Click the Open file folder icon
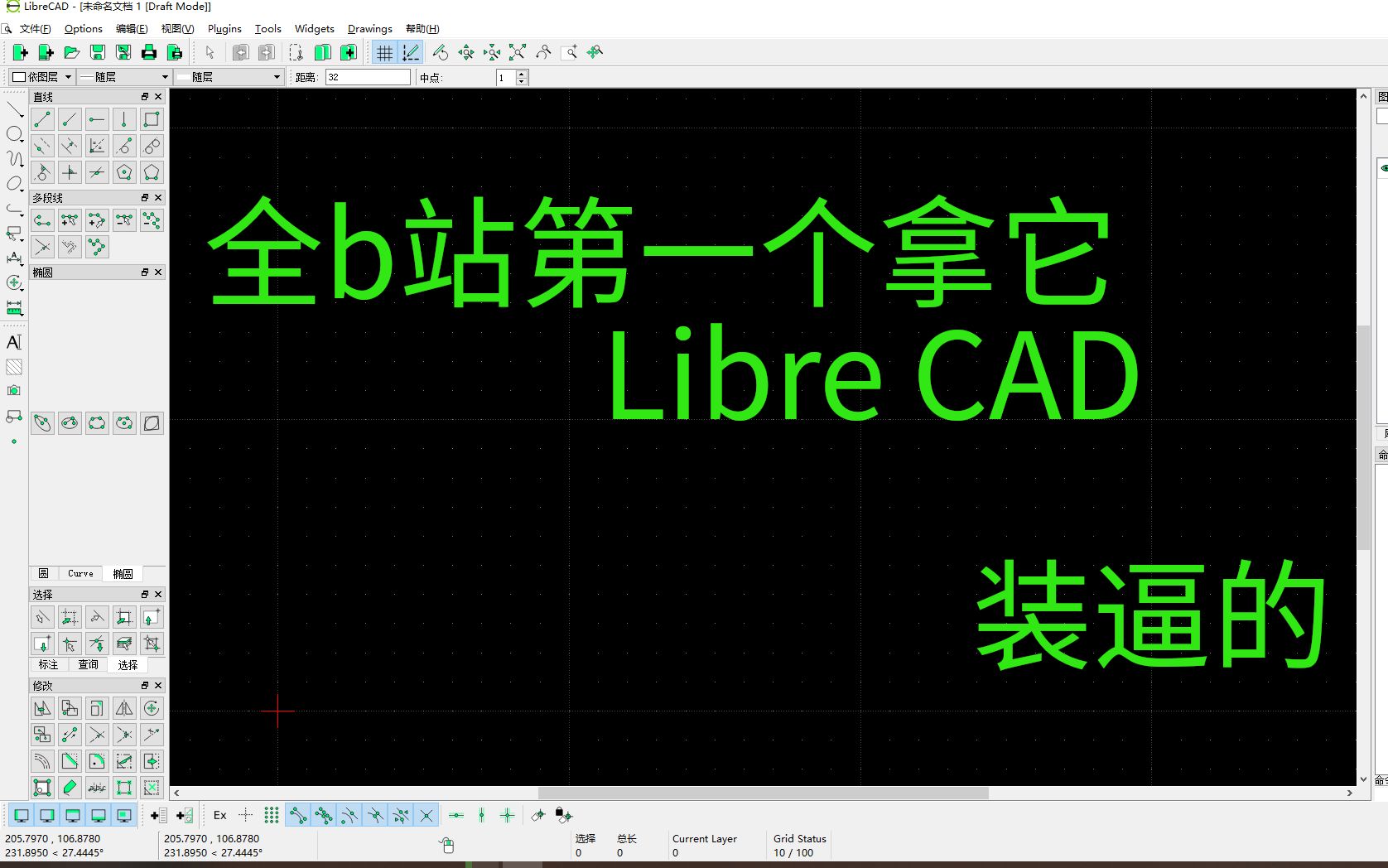Image resolution: width=1388 pixels, height=868 pixels. point(72,53)
